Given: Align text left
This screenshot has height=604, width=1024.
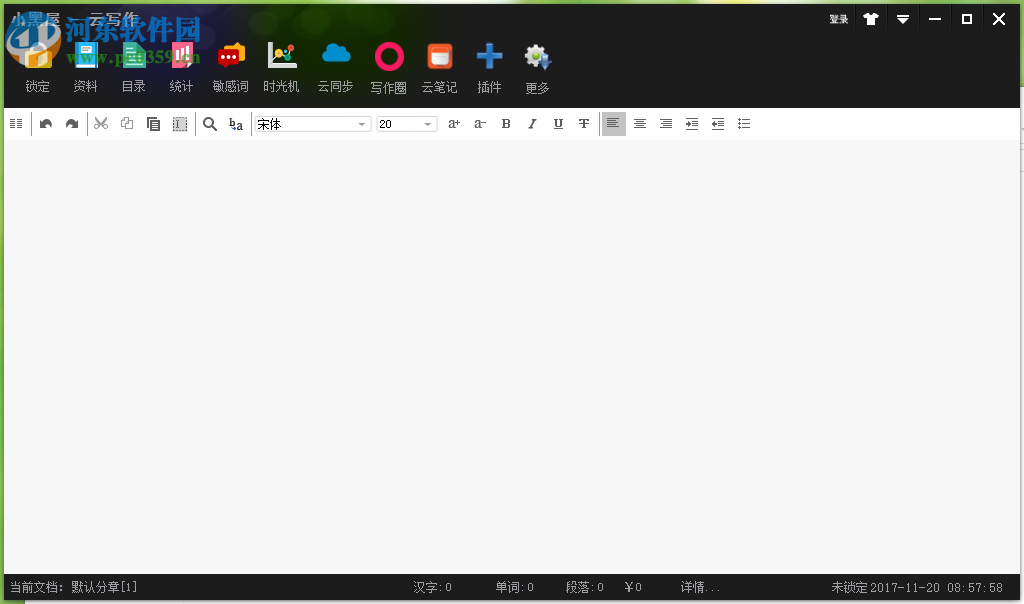Looking at the screenshot, I should pyautogui.click(x=613, y=123).
